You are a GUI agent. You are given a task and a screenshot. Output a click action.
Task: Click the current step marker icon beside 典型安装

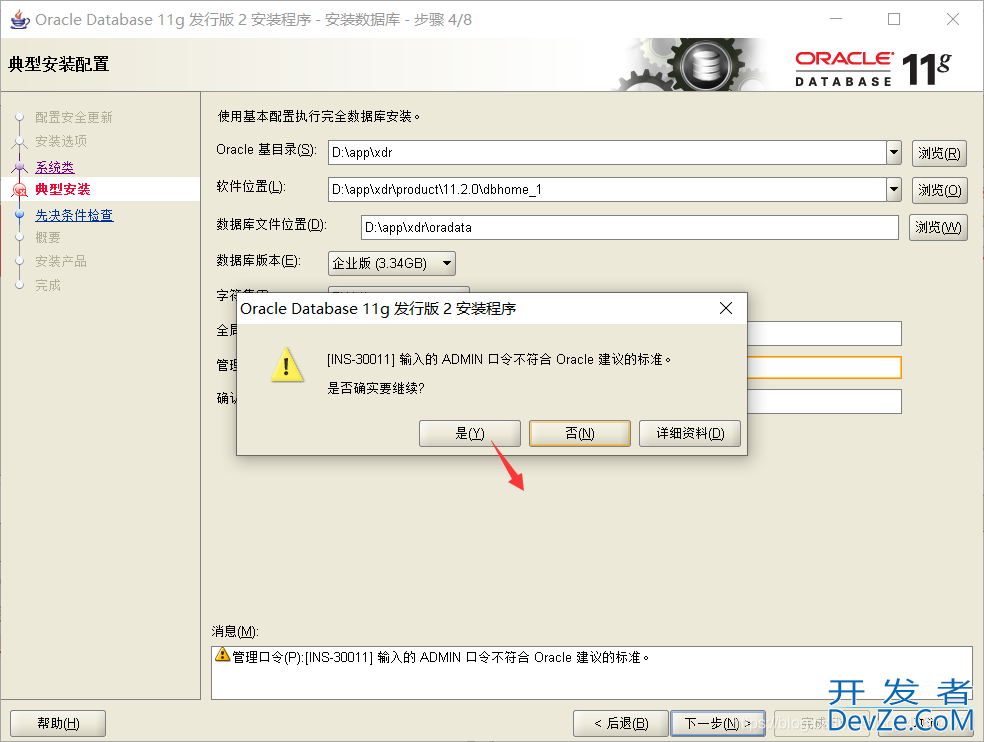pyautogui.click(x=19, y=190)
